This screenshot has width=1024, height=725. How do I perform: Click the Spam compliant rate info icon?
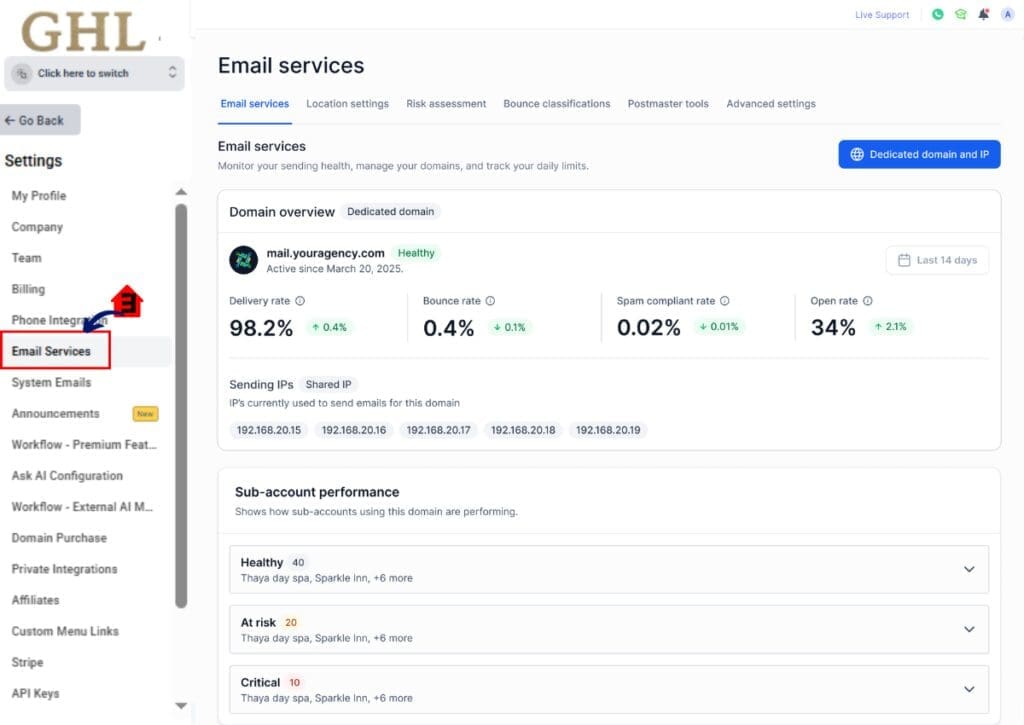pos(725,301)
